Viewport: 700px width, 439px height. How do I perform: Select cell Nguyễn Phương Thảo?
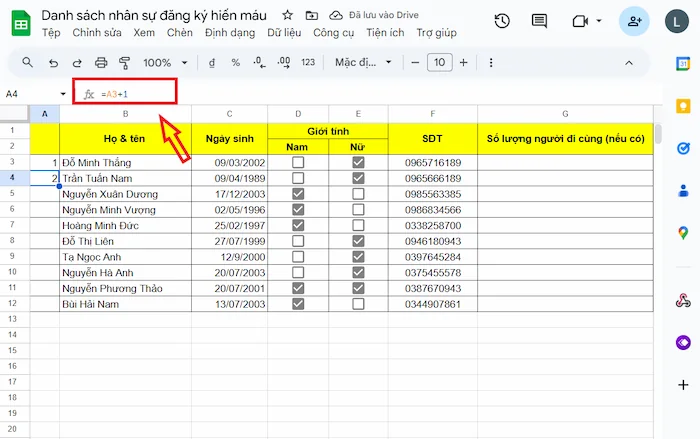click(x=125, y=288)
